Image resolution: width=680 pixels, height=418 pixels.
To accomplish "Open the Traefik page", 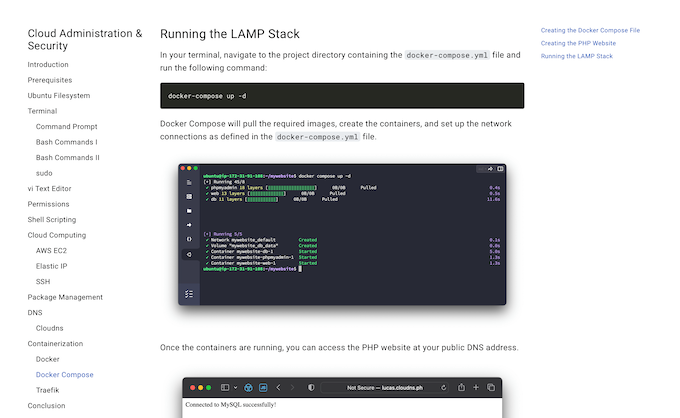I will coord(47,390).
